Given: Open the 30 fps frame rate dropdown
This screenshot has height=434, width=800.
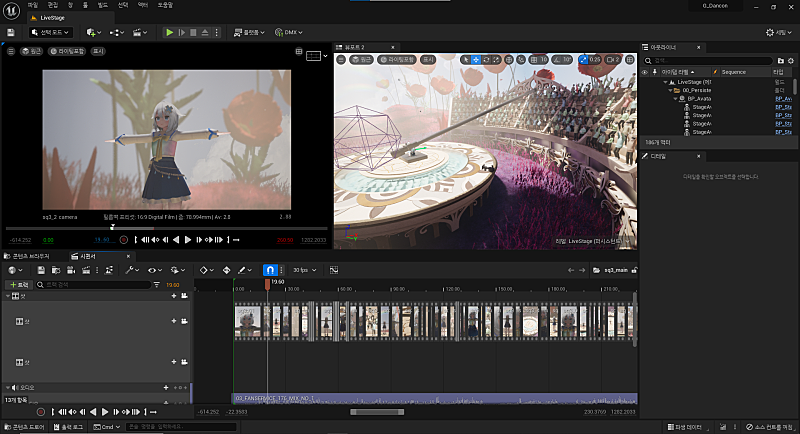Looking at the screenshot, I should point(304,270).
